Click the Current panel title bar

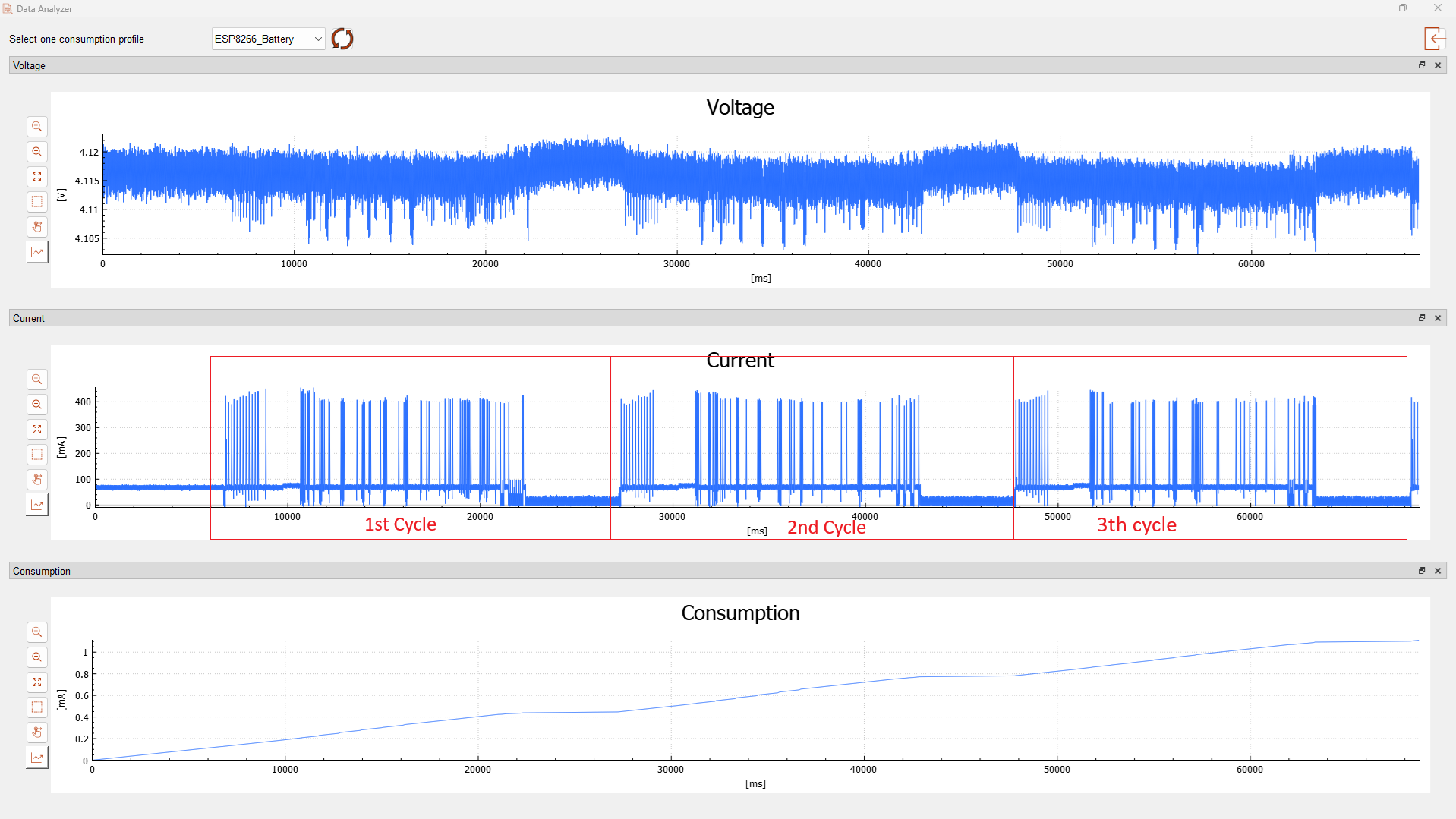683,318
